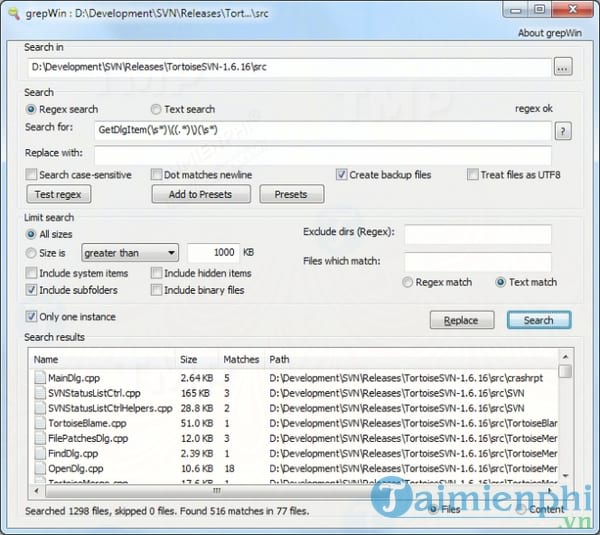The height and width of the screenshot is (535, 600).
Task: Click the horizontal scrollbar in search results
Action: point(300,491)
